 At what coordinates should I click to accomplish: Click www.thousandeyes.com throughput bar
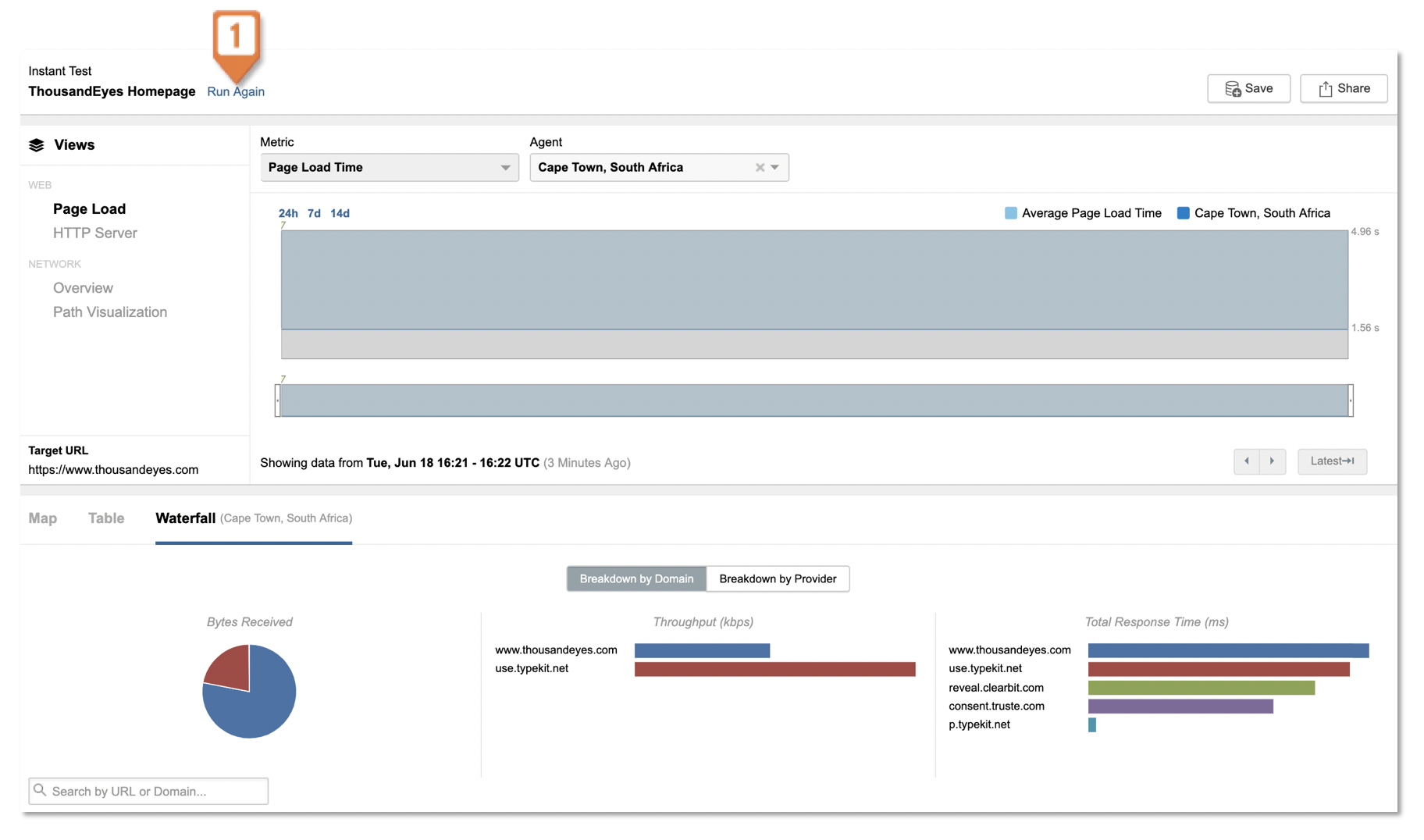(702, 650)
